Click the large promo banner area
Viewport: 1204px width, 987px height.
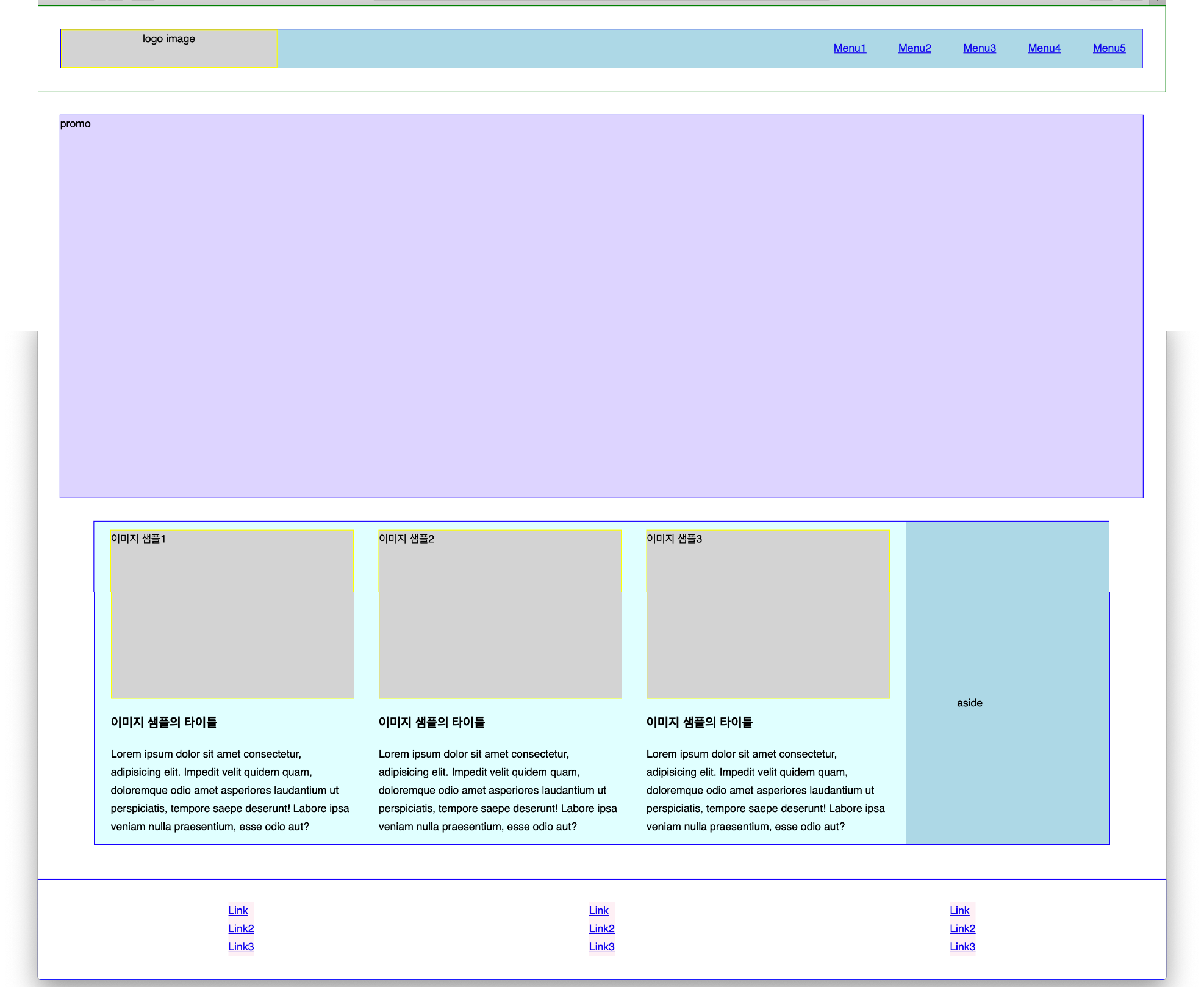(601, 306)
